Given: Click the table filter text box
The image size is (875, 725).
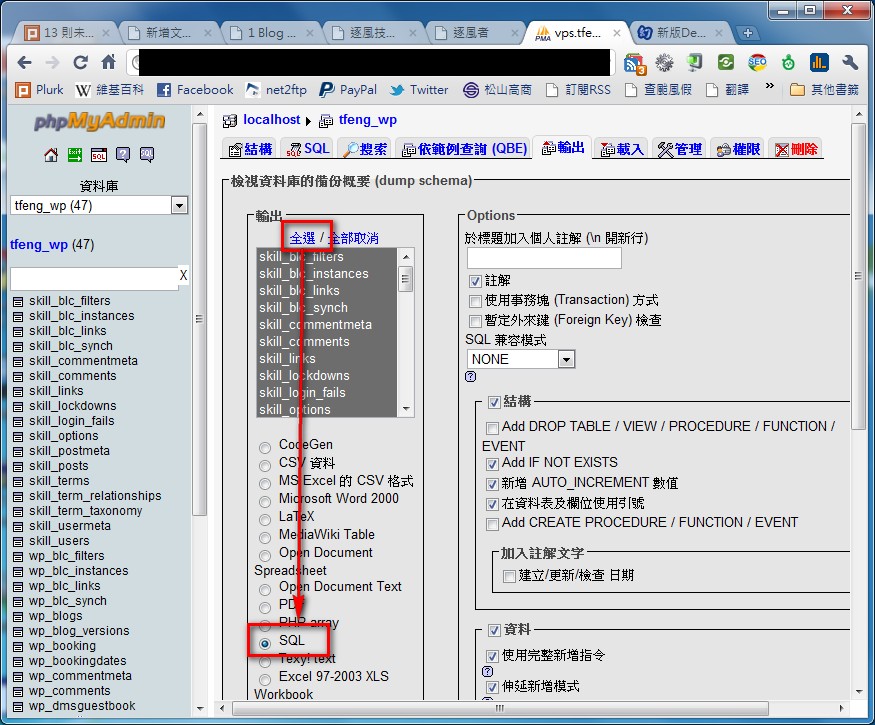Looking at the screenshot, I should point(94,279).
